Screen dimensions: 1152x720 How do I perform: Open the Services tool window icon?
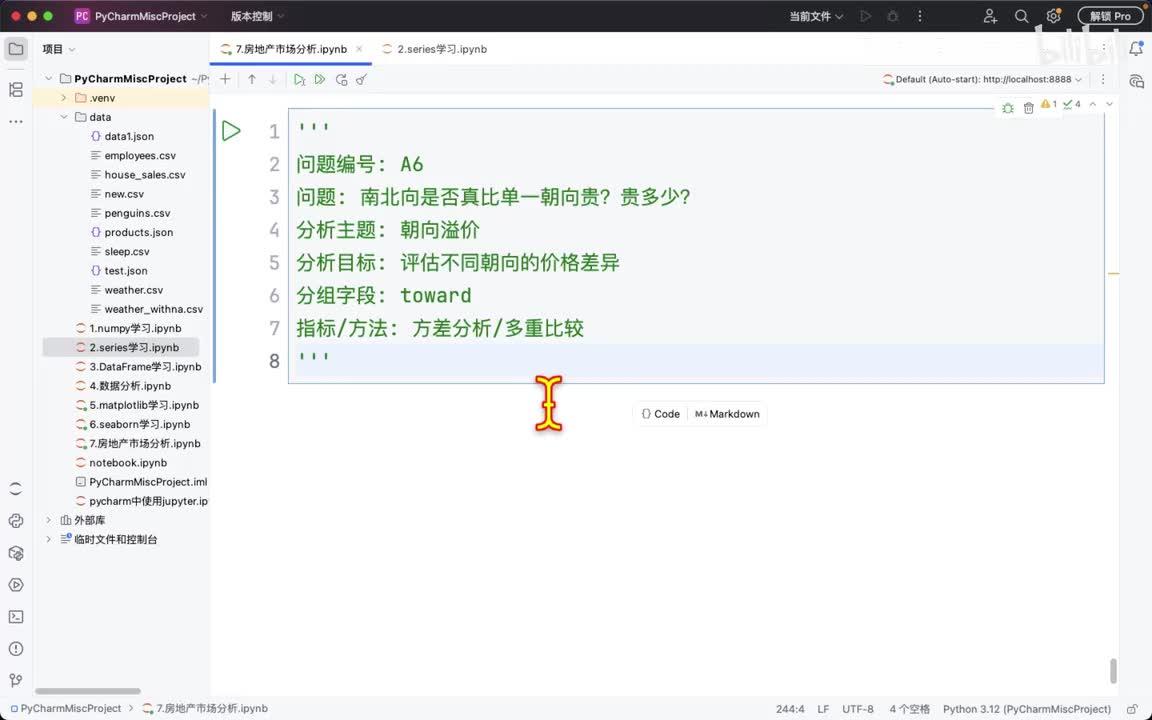tap(16, 586)
